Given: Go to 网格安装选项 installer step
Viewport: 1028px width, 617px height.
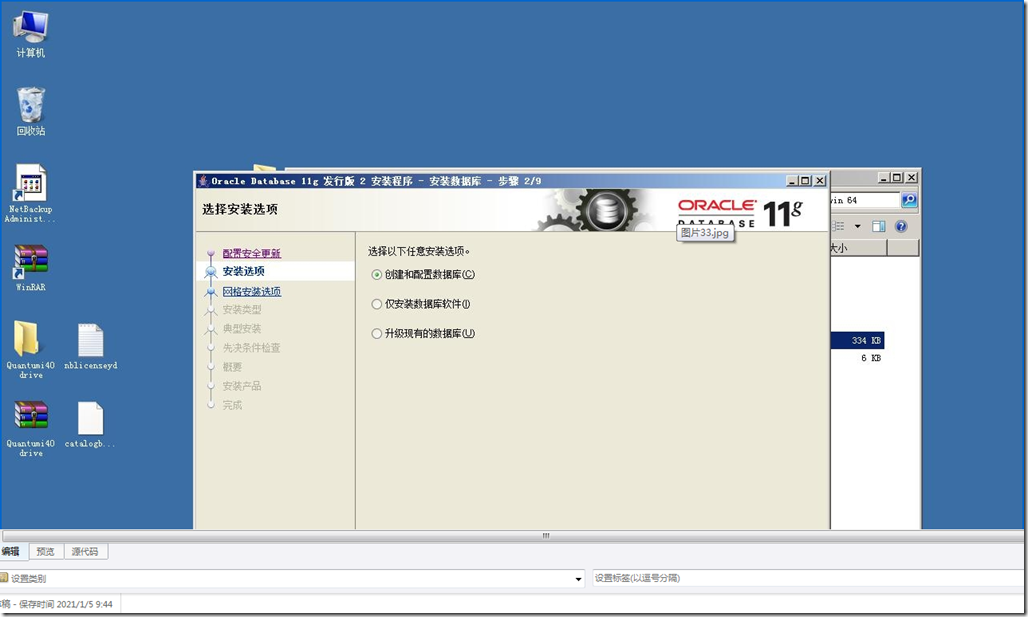Looking at the screenshot, I should pos(252,292).
